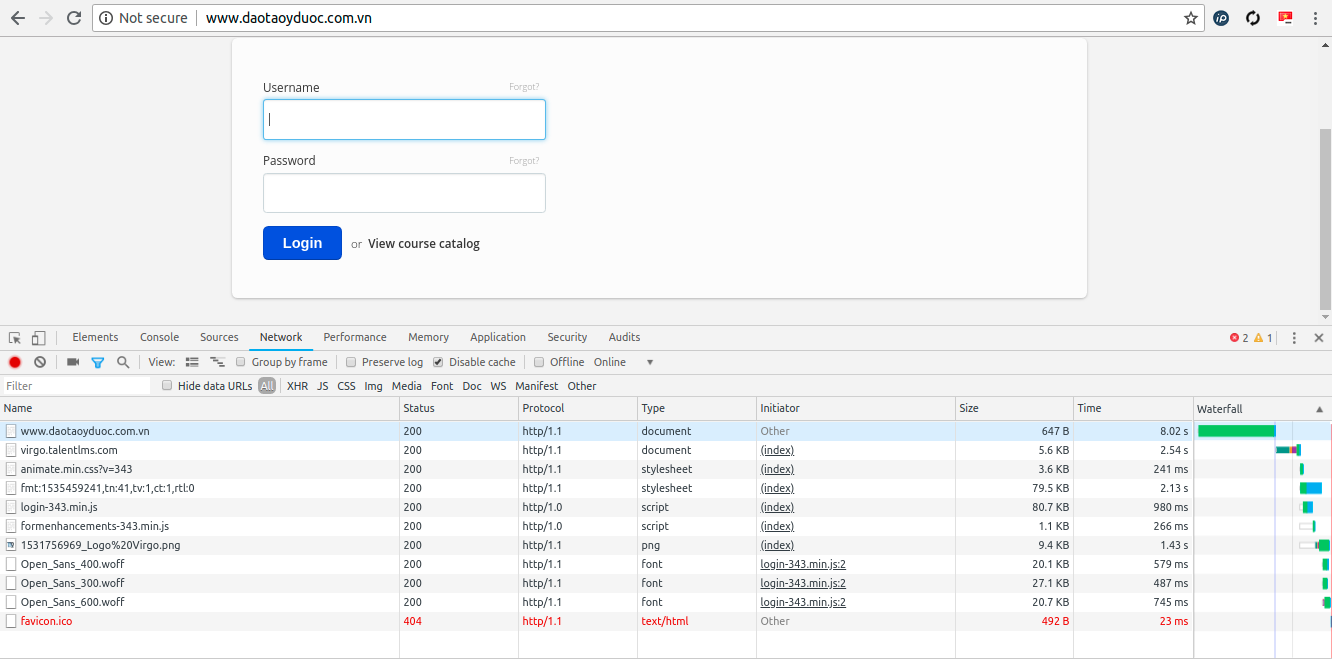Sort requests by the Size column header
The width and height of the screenshot is (1332, 659).
pos(1014,409)
